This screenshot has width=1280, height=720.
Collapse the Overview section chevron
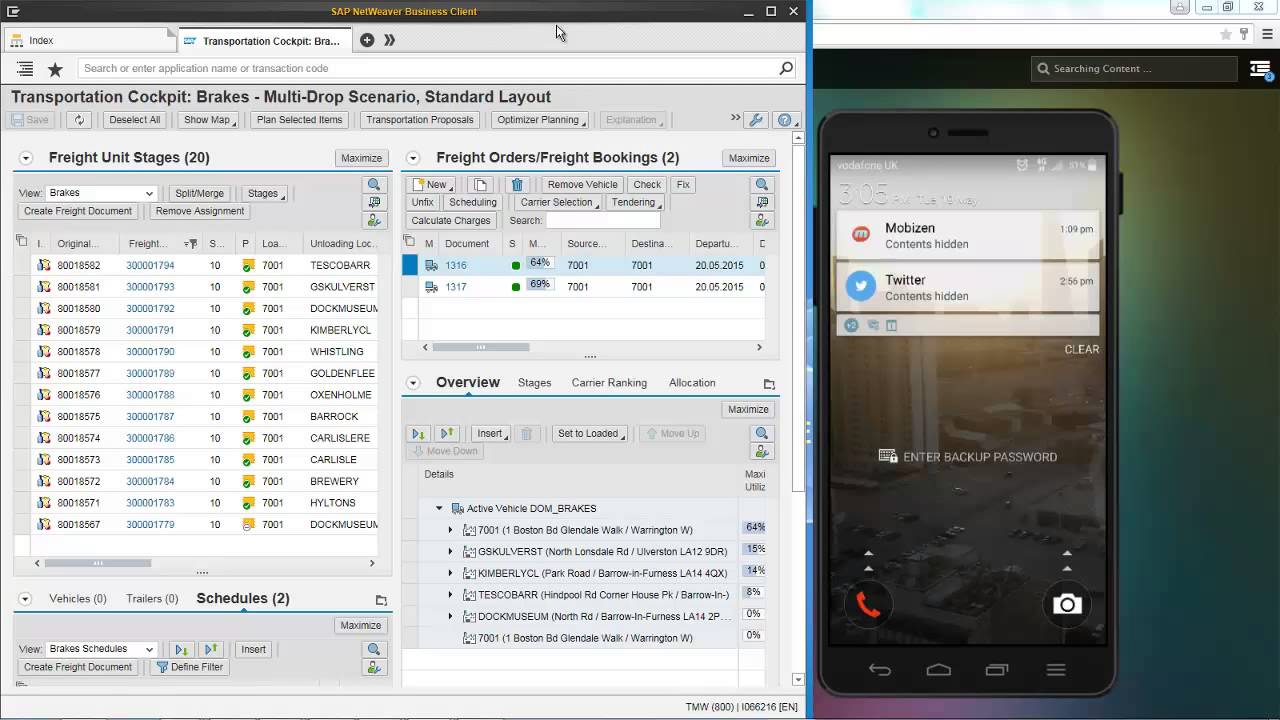pos(413,383)
